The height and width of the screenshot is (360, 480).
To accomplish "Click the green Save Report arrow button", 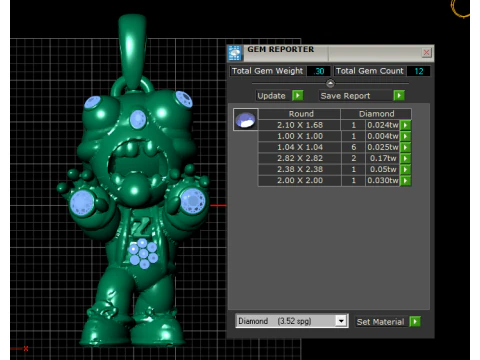I will (x=399, y=96).
